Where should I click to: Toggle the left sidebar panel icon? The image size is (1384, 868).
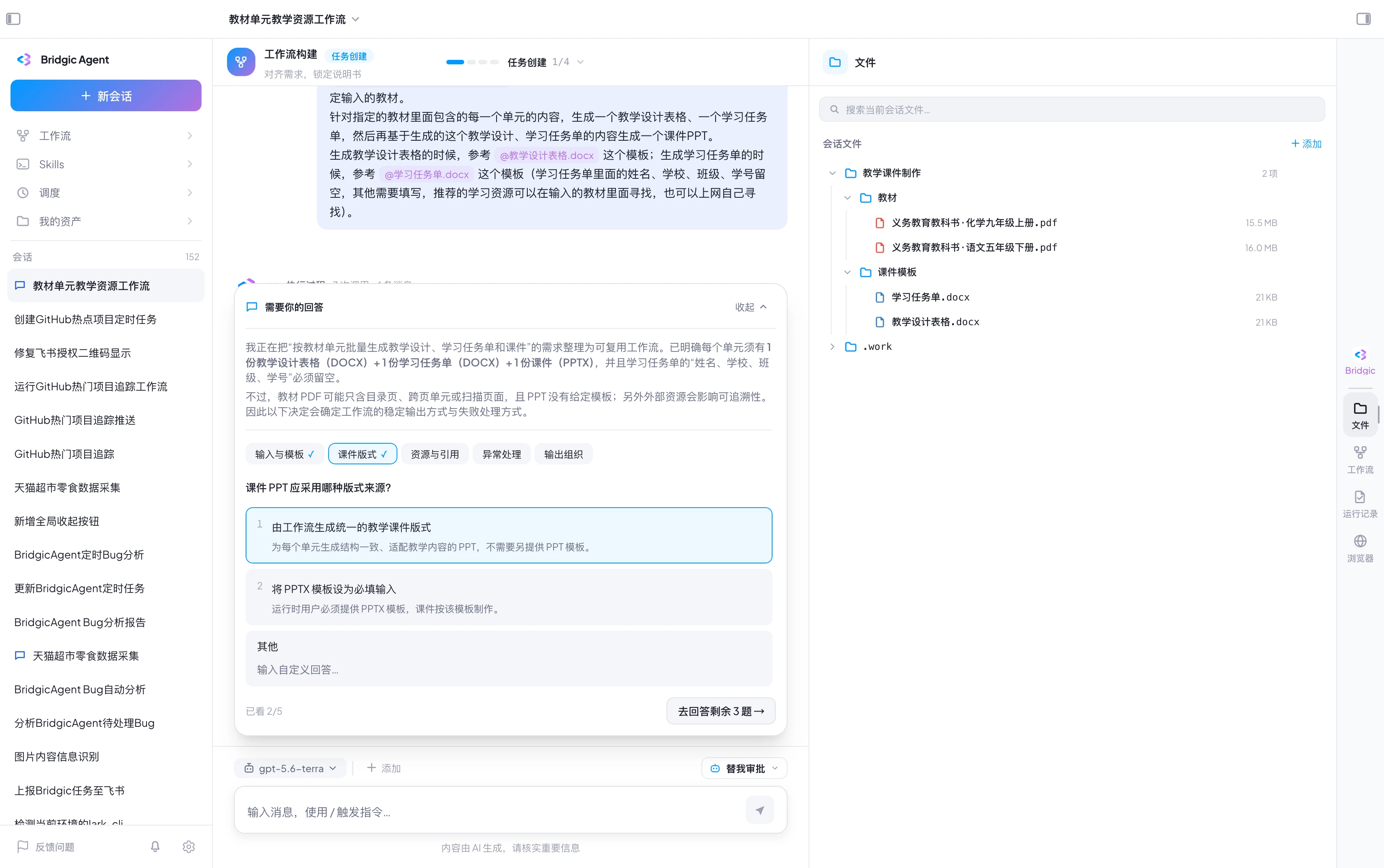(x=13, y=19)
